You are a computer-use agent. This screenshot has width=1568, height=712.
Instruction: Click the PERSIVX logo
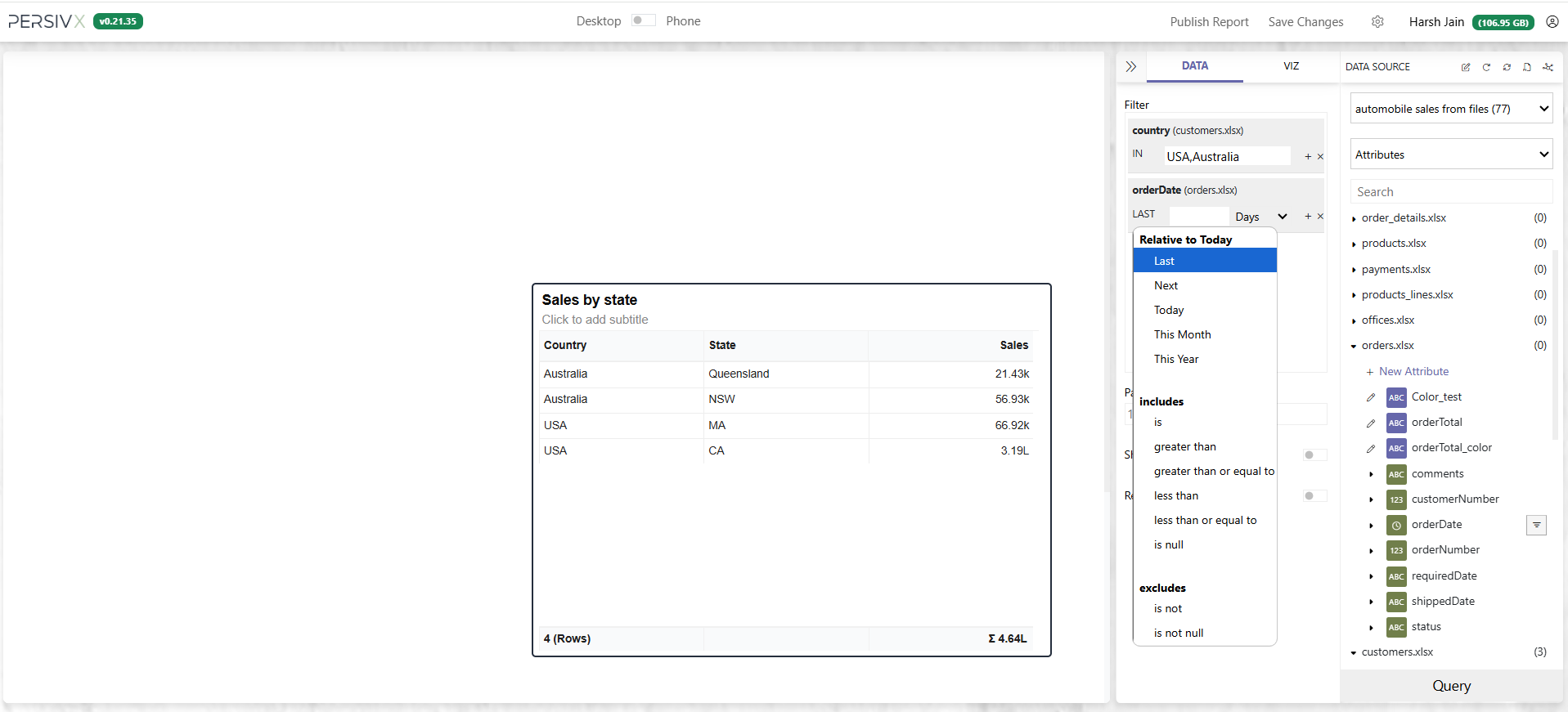pyautogui.click(x=47, y=21)
